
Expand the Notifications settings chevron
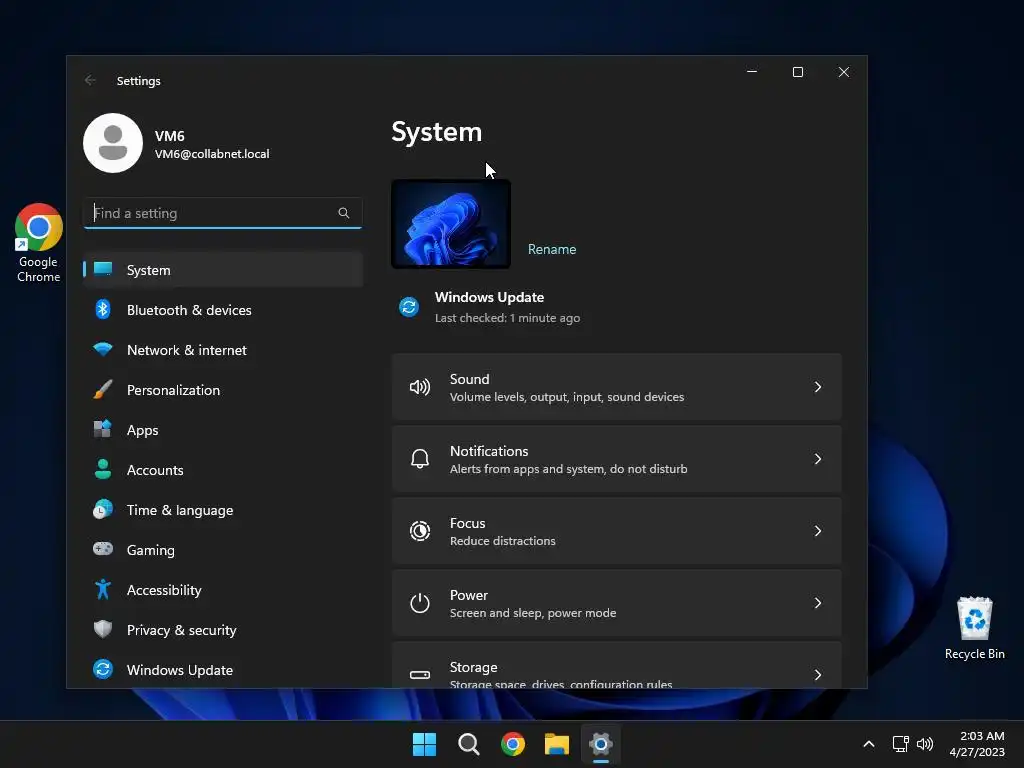point(818,459)
